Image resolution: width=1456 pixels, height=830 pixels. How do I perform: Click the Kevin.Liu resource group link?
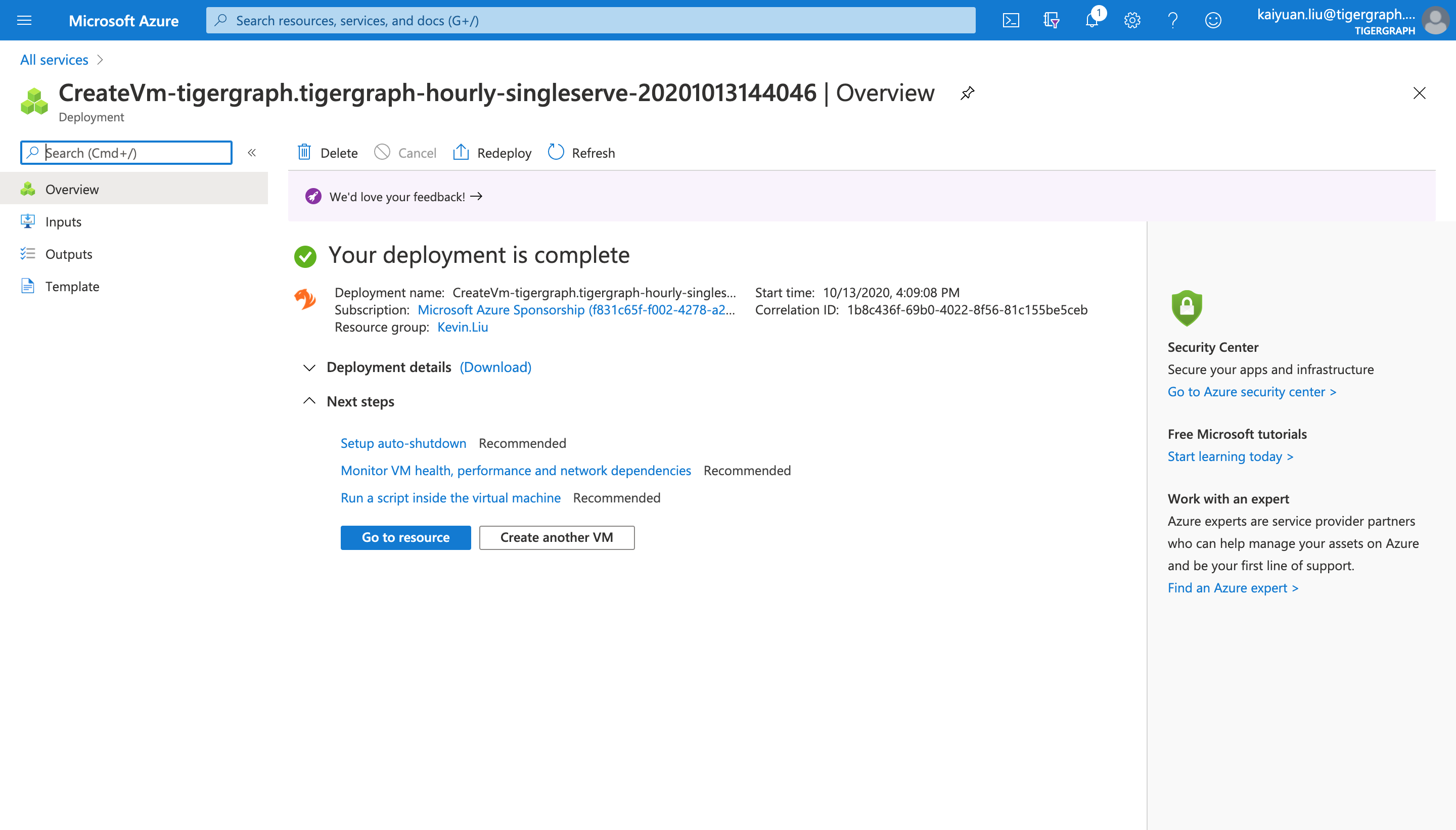coord(460,325)
